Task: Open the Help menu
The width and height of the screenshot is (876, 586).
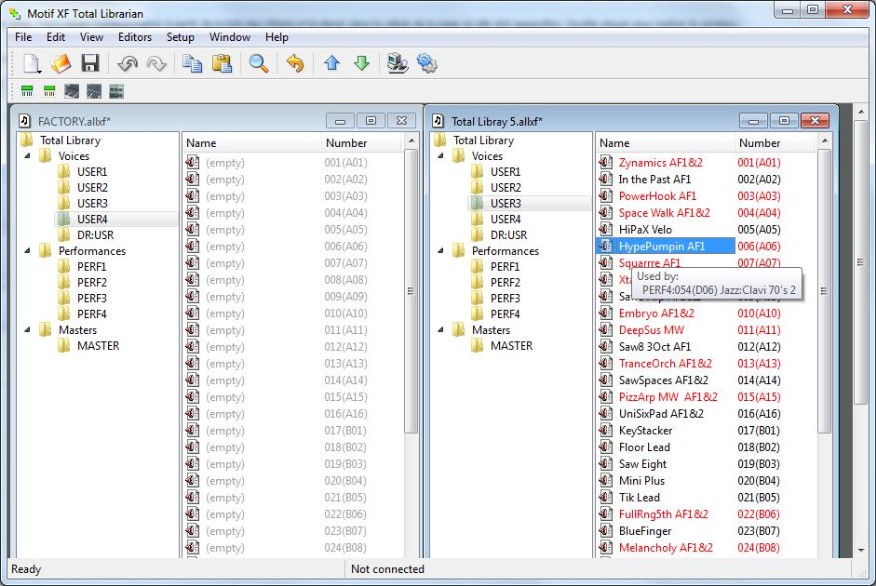Action: pos(277,37)
